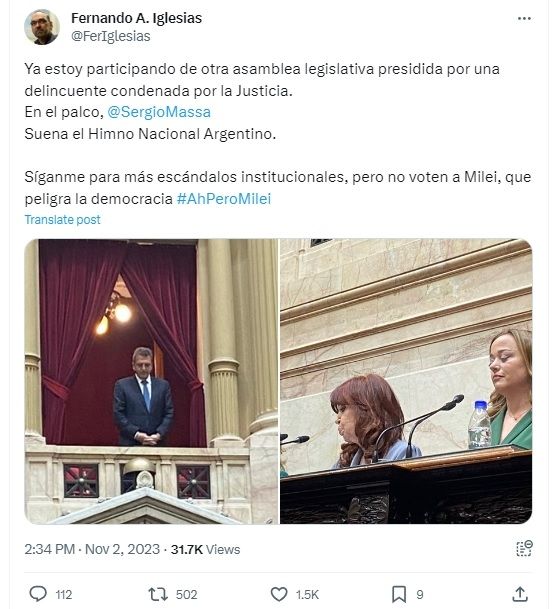This screenshot has height=609, width=557.
Task: Click the repost arrows icon
Action: coord(158,594)
